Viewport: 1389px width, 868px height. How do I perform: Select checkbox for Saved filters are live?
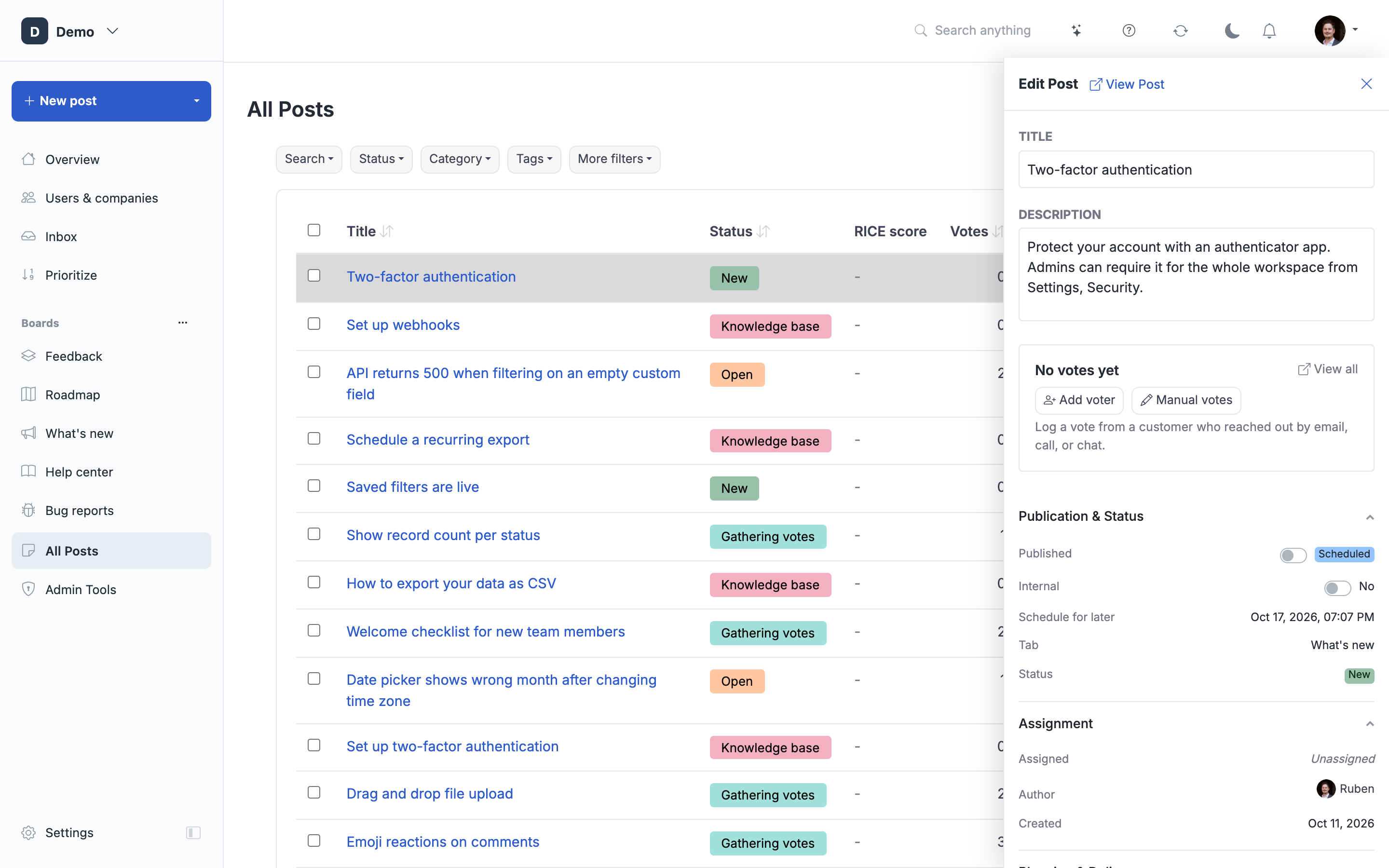pyautogui.click(x=314, y=486)
